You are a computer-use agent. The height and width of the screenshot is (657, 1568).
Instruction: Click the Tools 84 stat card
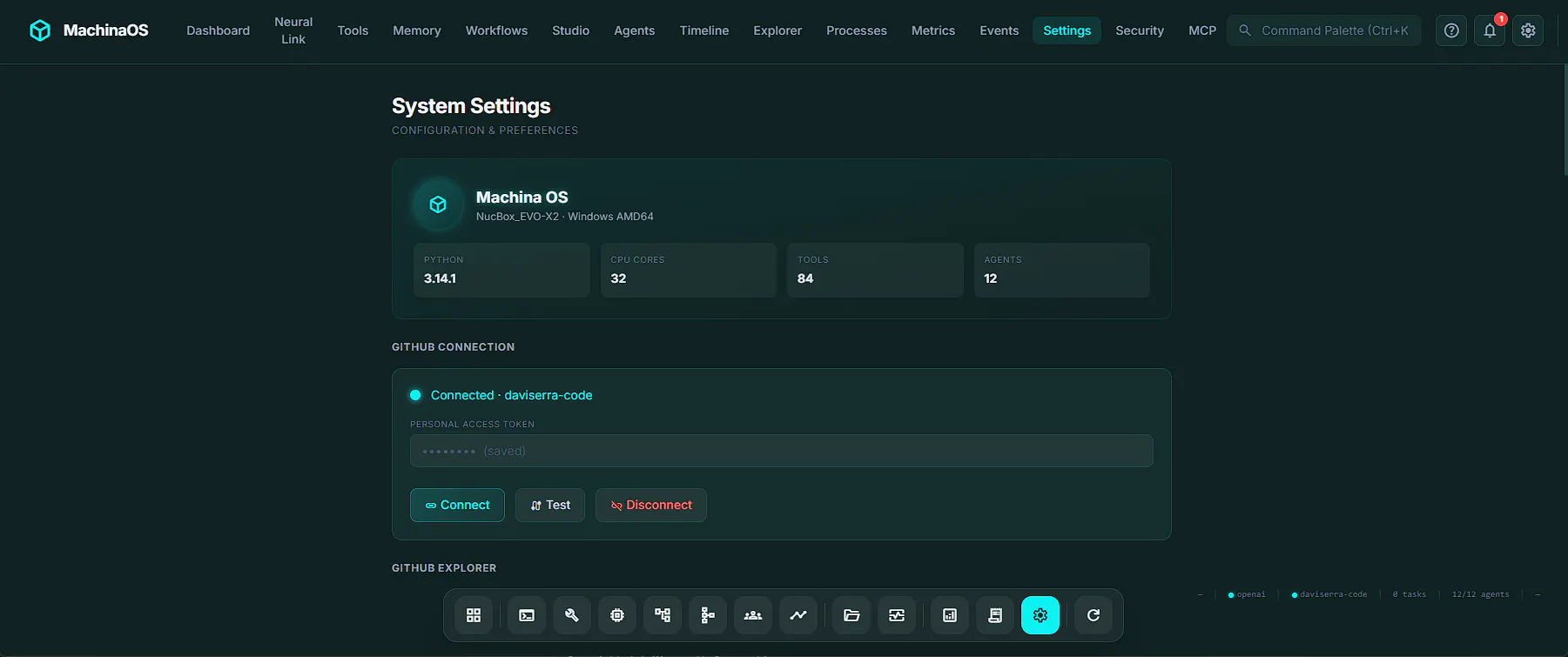[x=875, y=271]
